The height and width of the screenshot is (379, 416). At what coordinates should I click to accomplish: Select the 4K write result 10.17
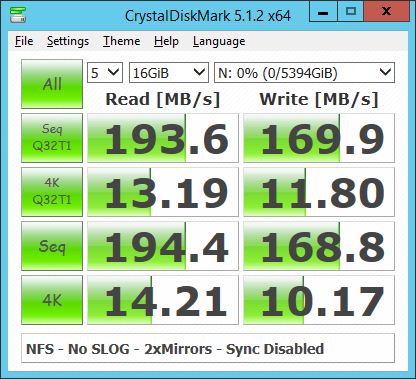[x=319, y=300]
